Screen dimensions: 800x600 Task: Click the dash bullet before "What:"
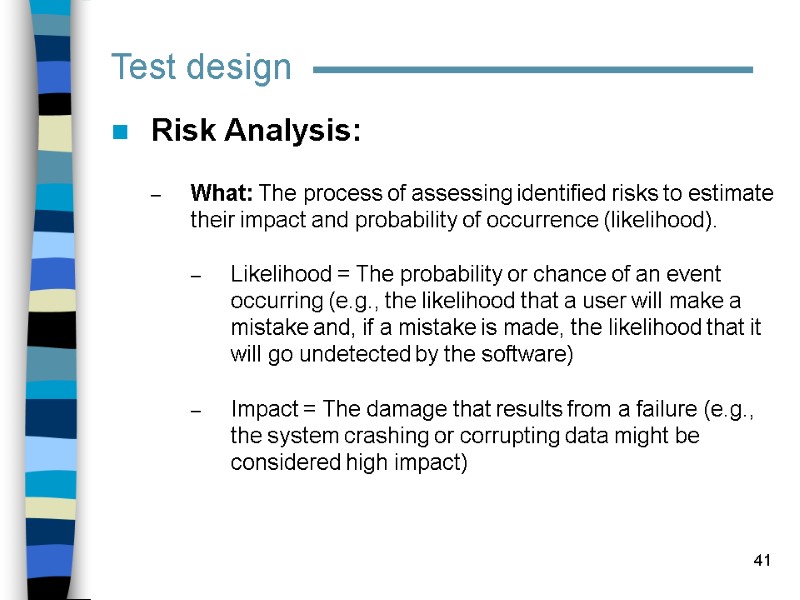(x=155, y=195)
